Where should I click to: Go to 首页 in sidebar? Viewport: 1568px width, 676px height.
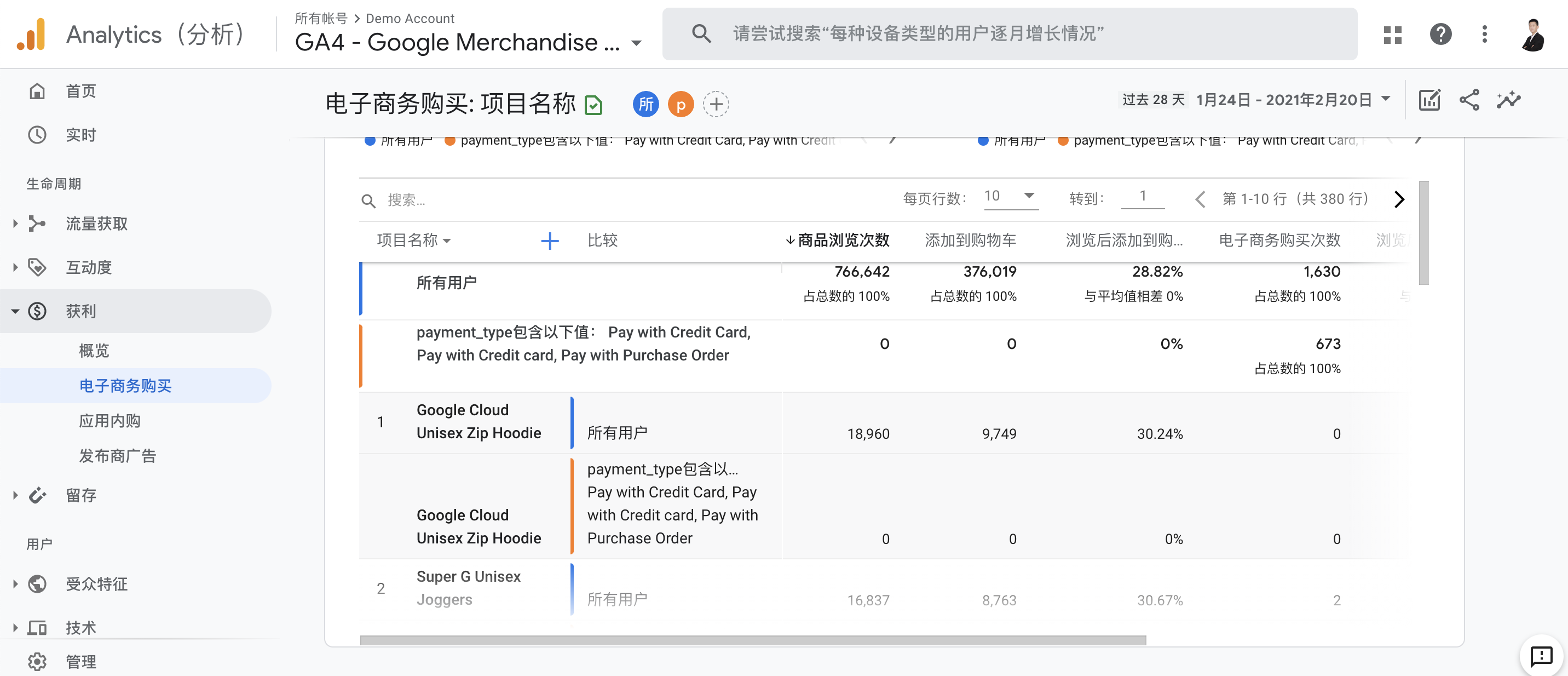(x=80, y=91)
